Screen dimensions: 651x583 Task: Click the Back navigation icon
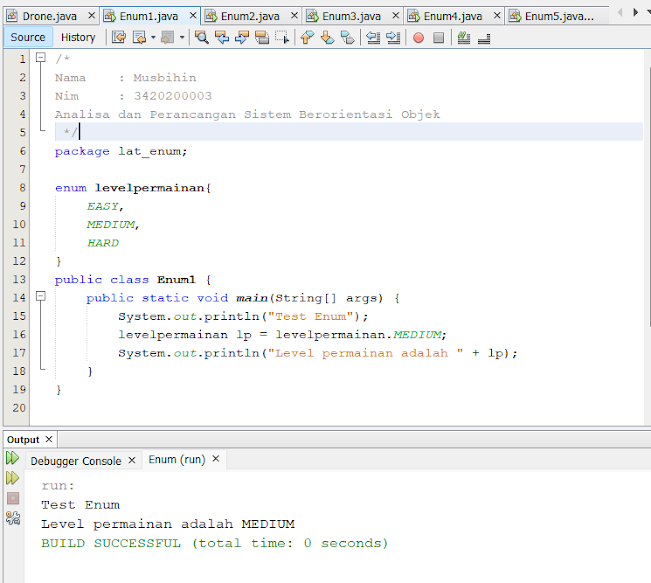(x=139, y=37)
